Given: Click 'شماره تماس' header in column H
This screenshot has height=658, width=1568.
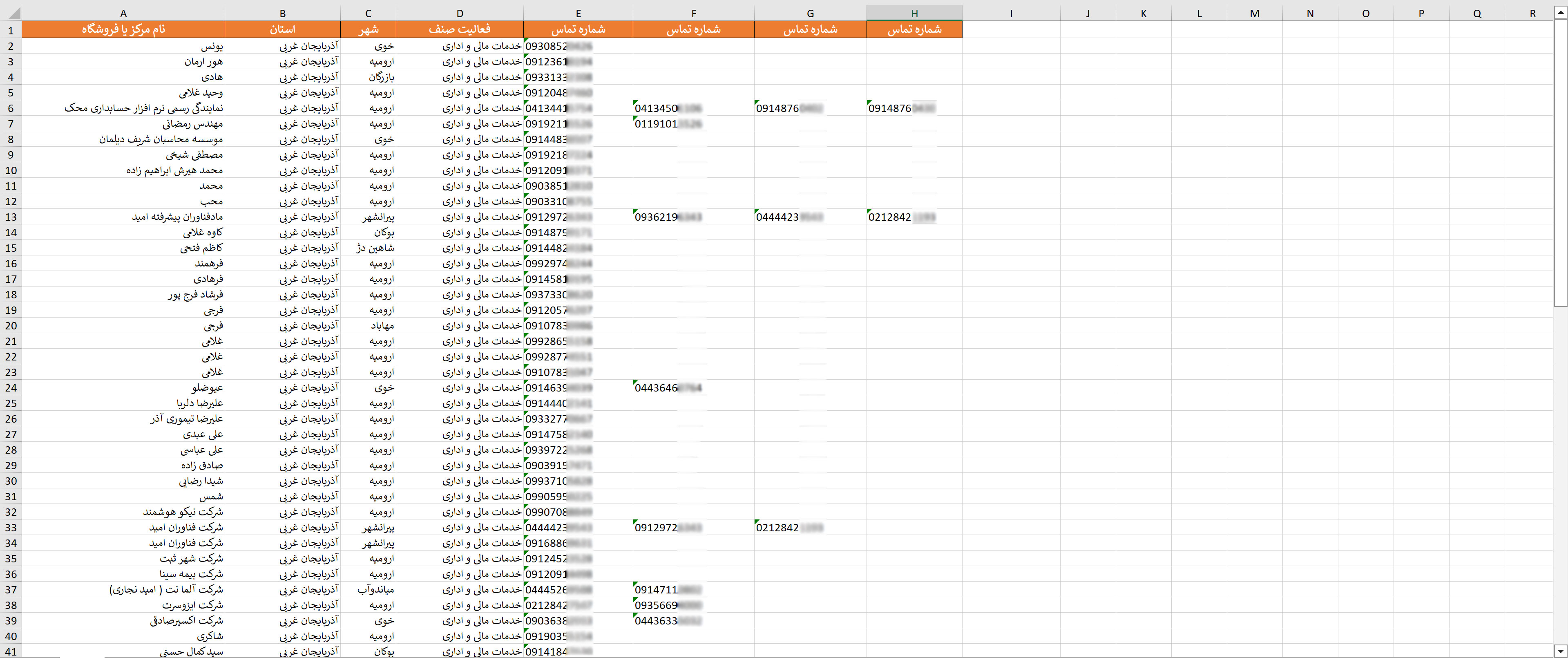Looking at the screenshot, I should 914,29.
